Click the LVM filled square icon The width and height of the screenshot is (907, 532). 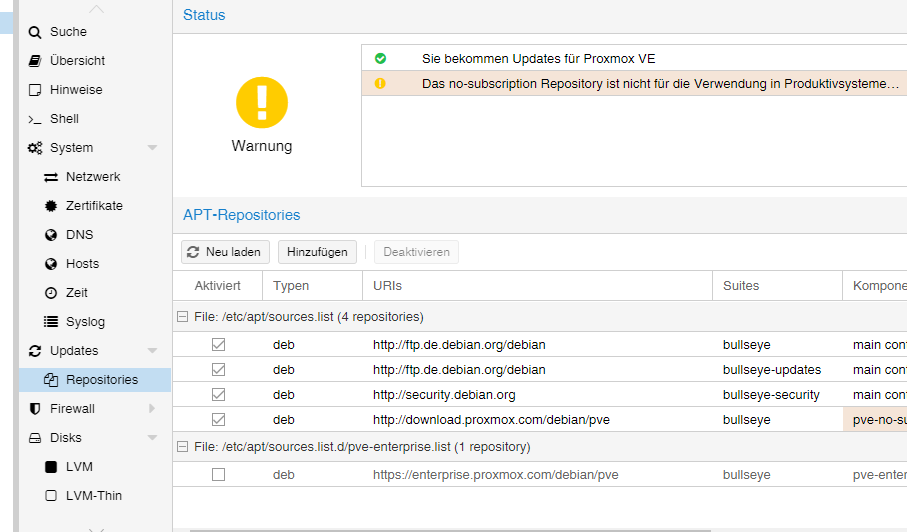coord(51,467)
